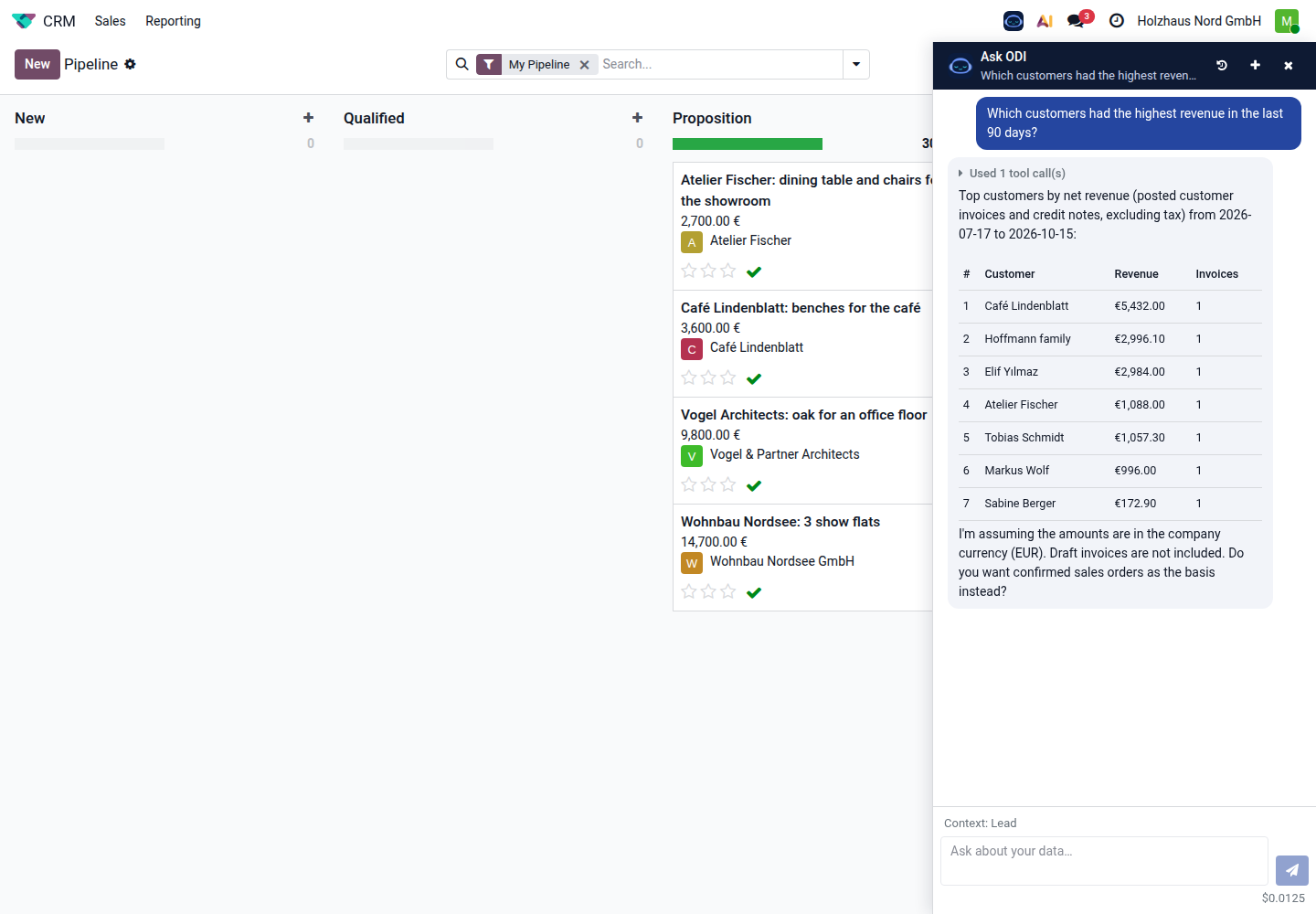This screenshot has width=1316, height=914.
Task: Set third priority star on Wohnbau Nordsee card
Action: click(x=728, y=591)
